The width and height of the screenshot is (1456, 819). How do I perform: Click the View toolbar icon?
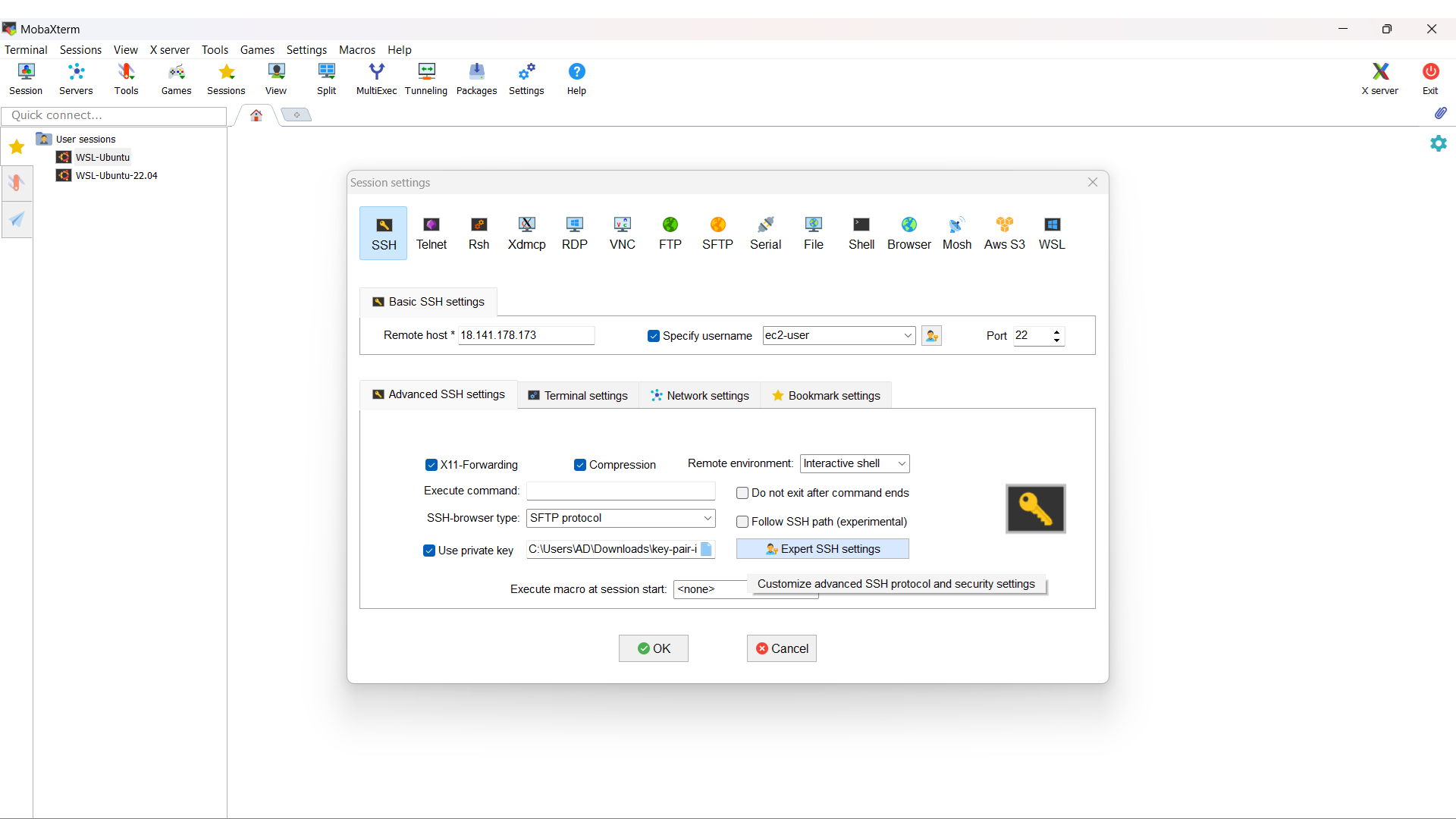click(x=276, y=79)
